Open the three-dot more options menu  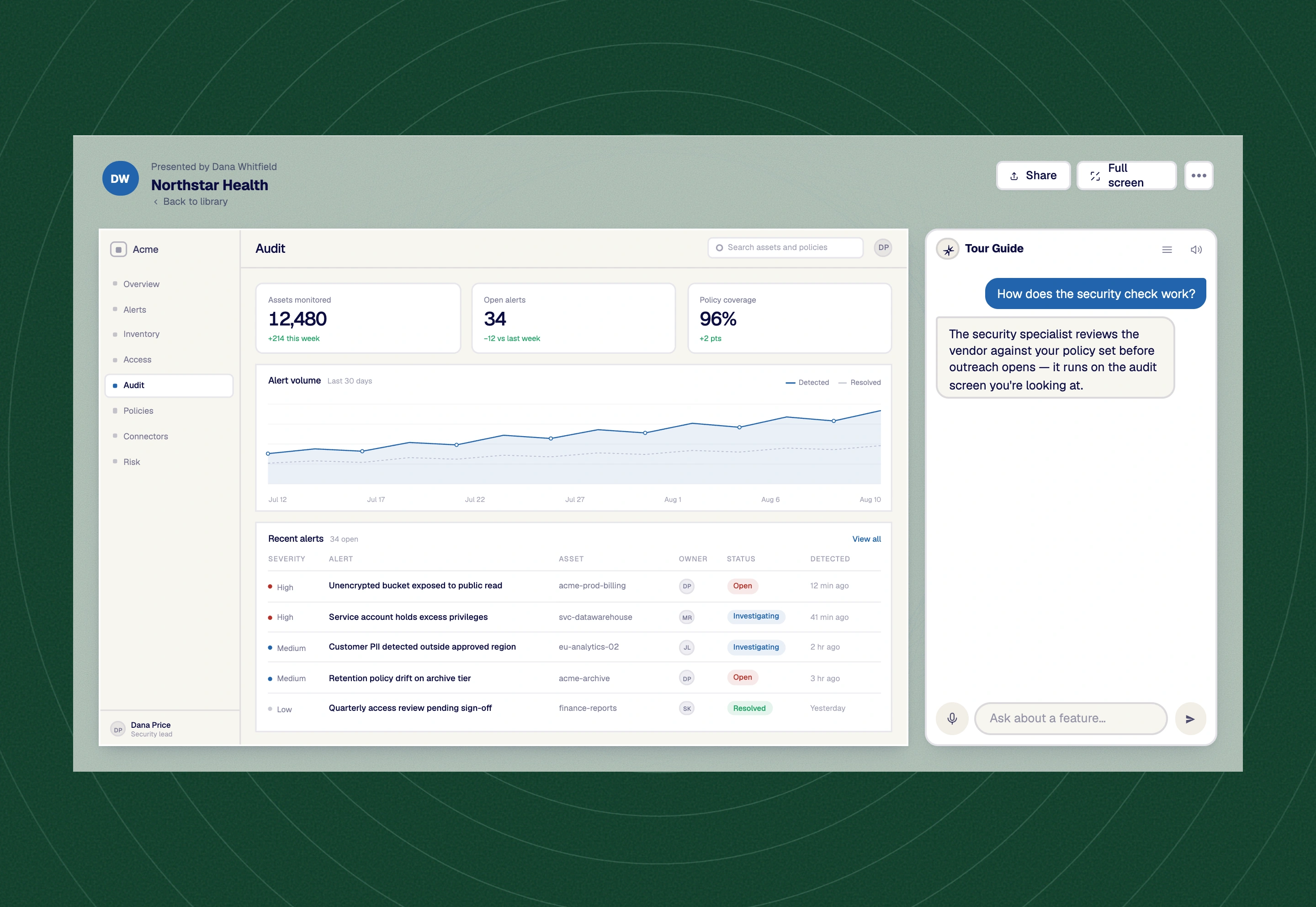(1199, 176)
